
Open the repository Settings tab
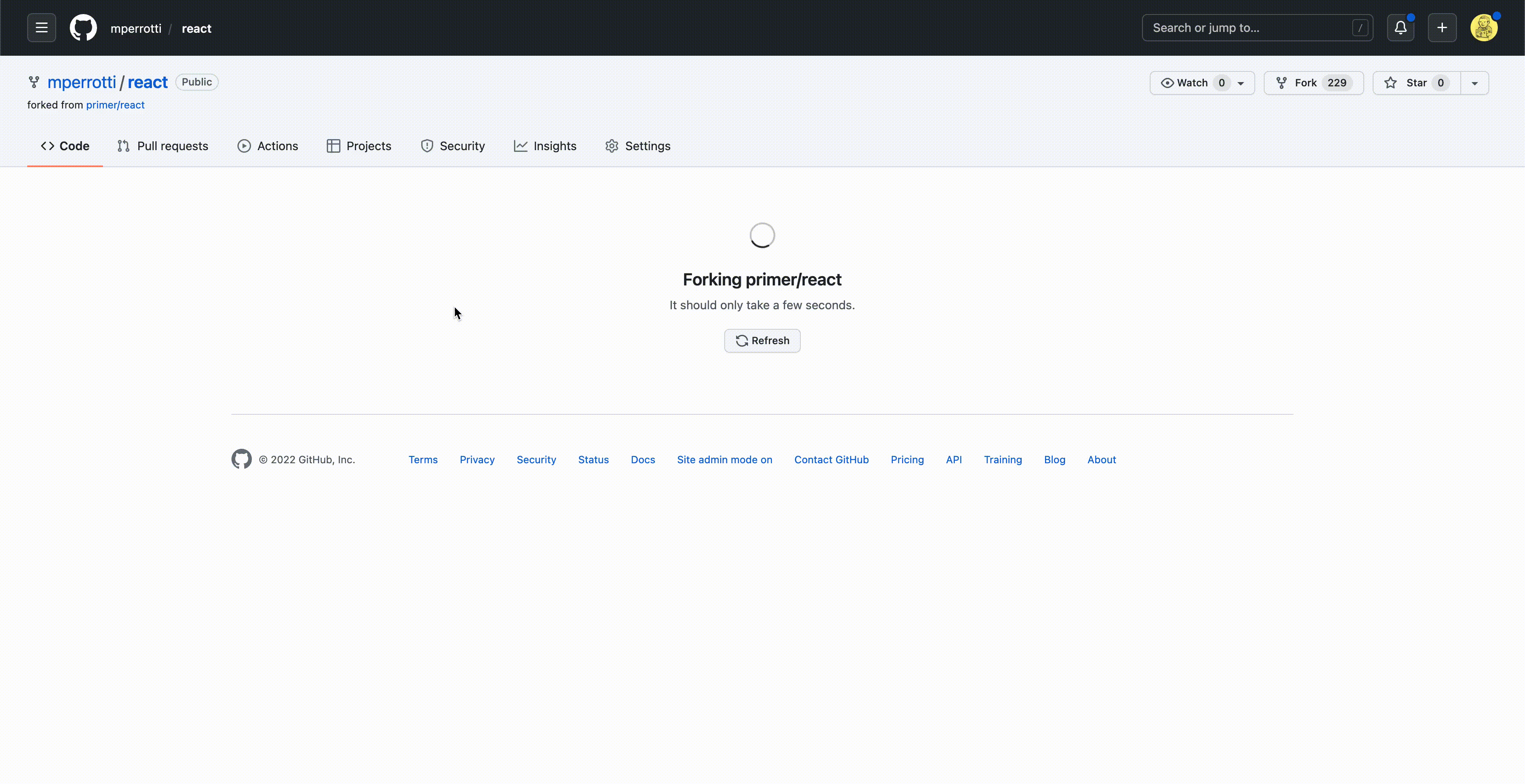click(x=638, y=146)
